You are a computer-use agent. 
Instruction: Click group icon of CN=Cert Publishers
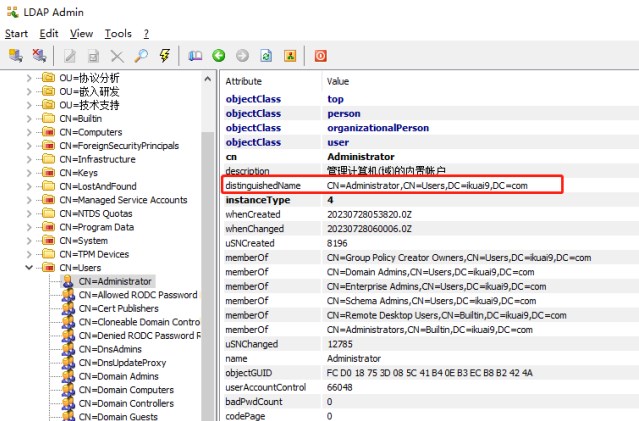(x=68, y=309)
